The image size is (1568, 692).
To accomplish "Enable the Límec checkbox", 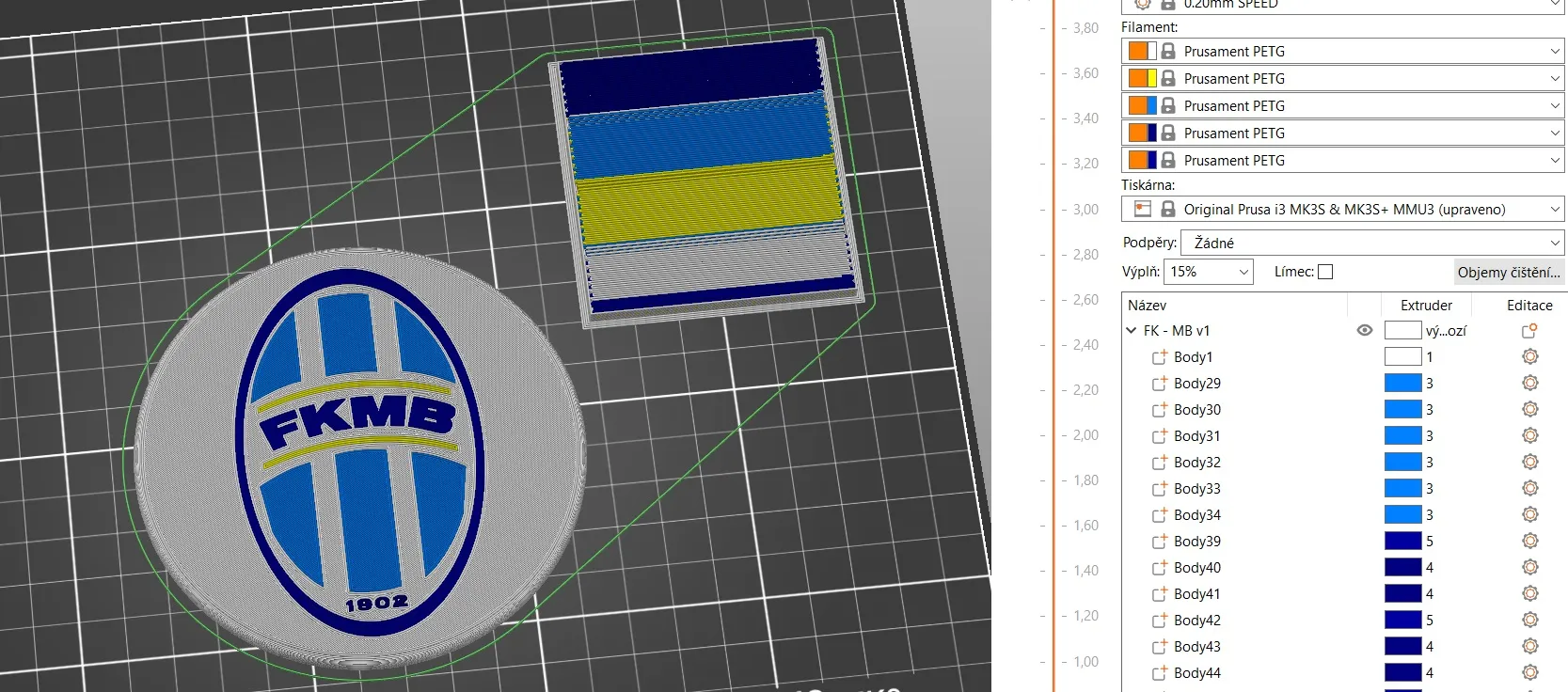I will (1325, 272).
